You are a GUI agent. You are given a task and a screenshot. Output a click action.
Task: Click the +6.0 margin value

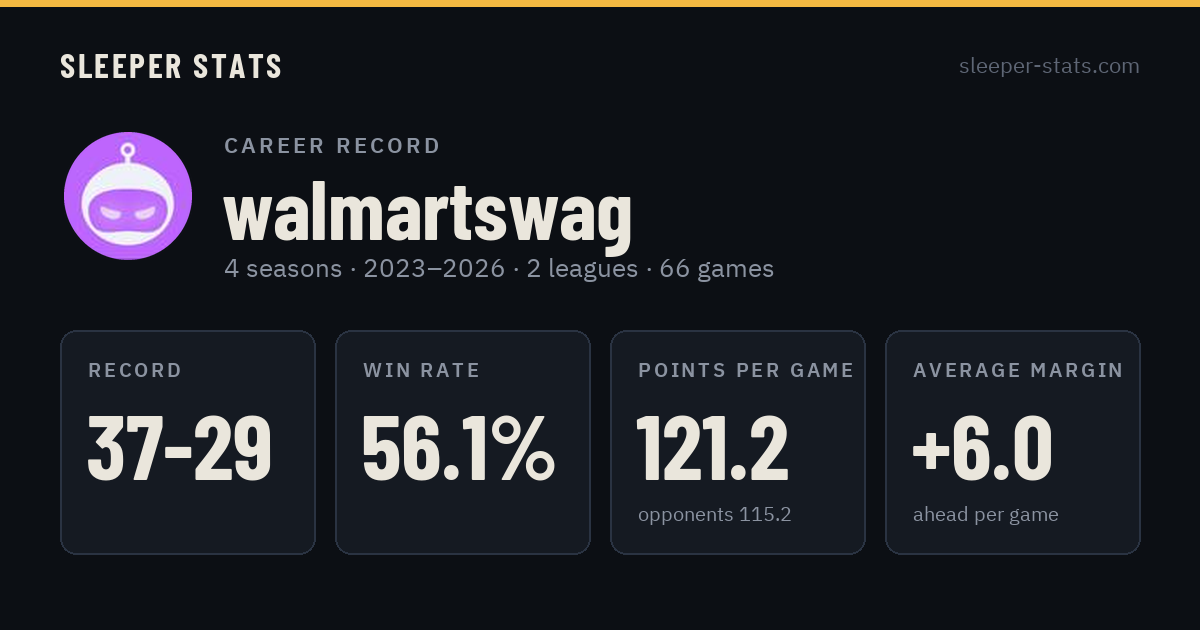982,449
